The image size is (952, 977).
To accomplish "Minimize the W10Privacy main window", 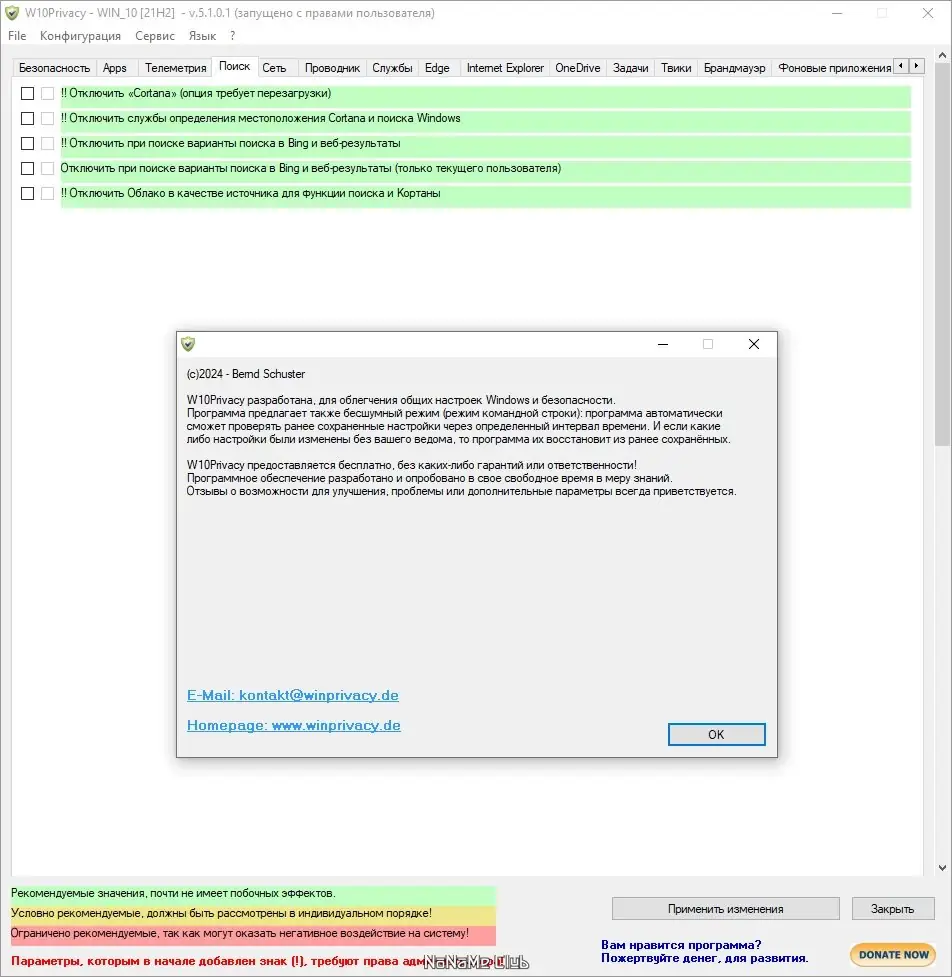I will click(837, 13).
